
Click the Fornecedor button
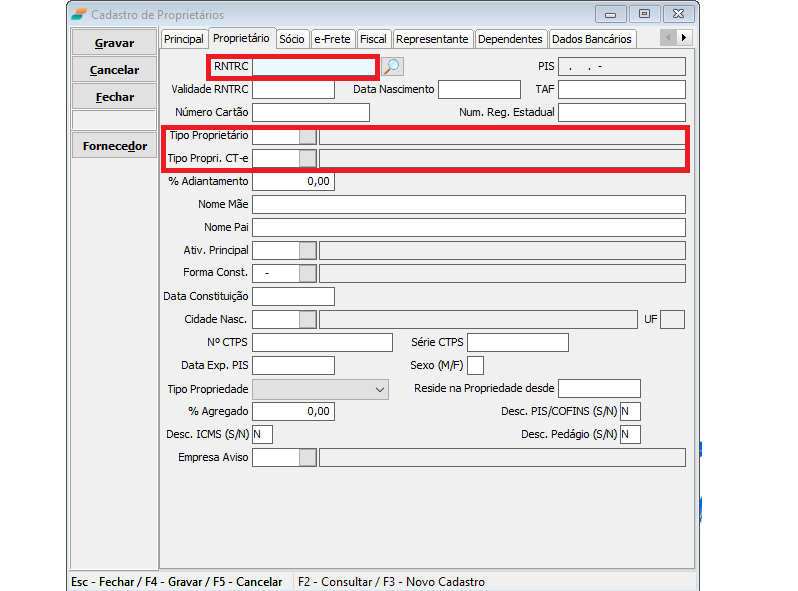coord(115,146)
